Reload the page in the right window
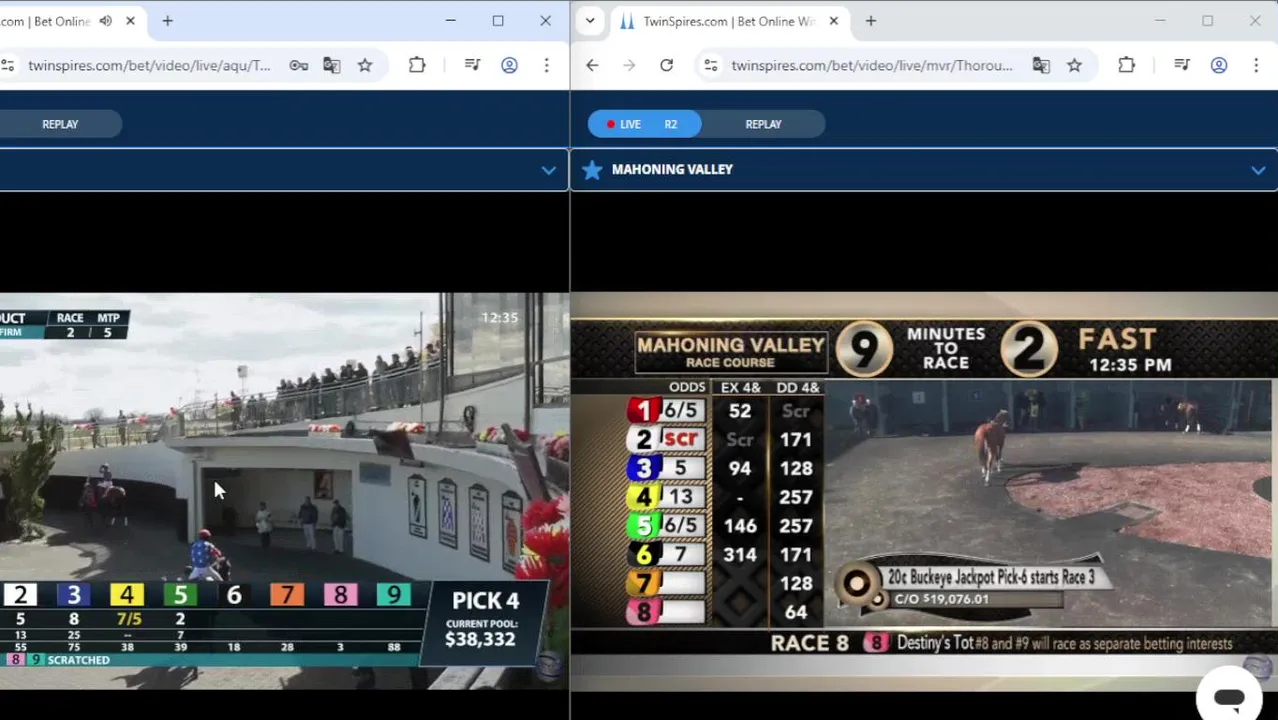This screenshot has height=720, width=1278. point(666,65)
